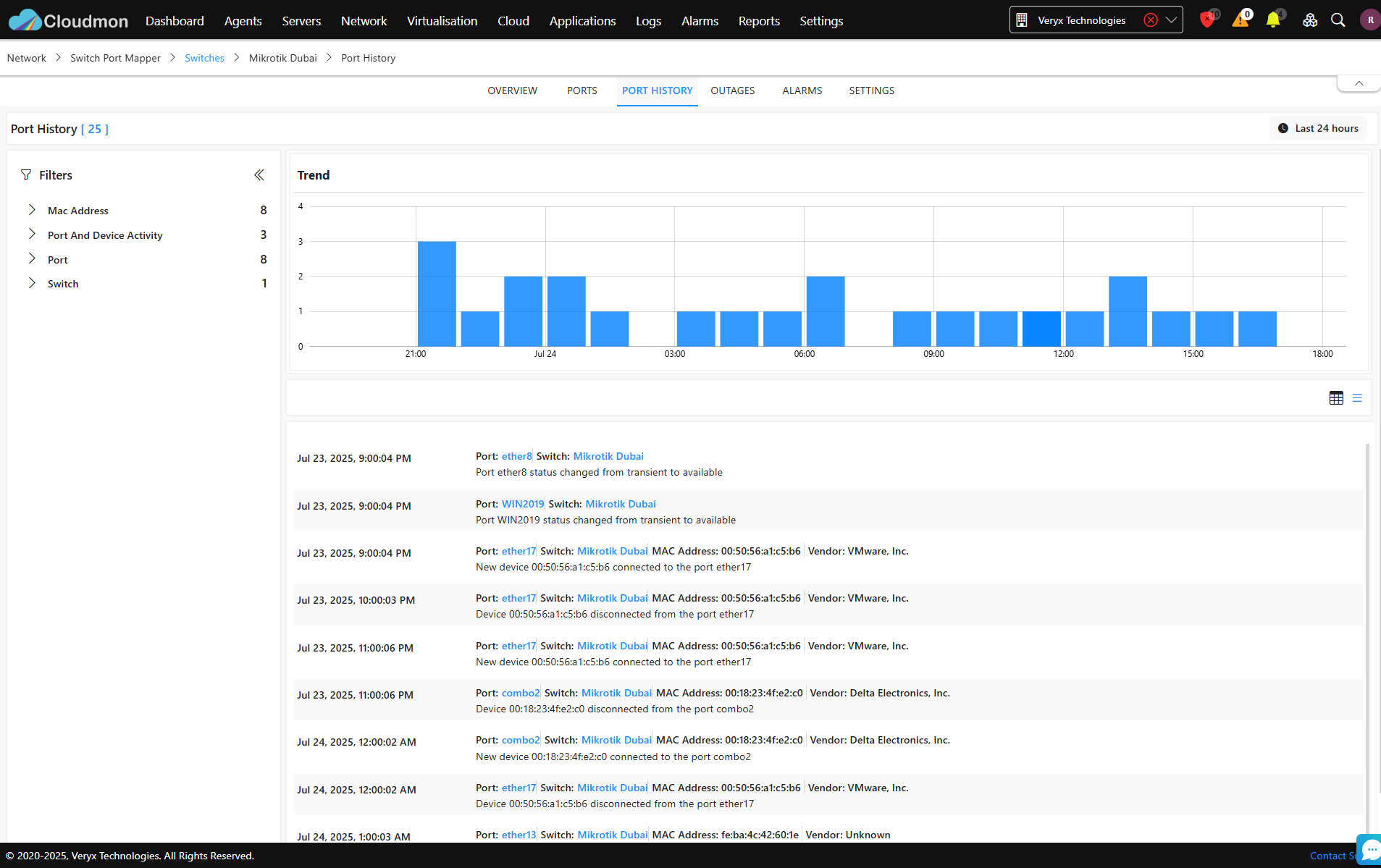Open the user avatar R menu
The width and height of the screenshot is (1381, 868).
click(1370, 20)
